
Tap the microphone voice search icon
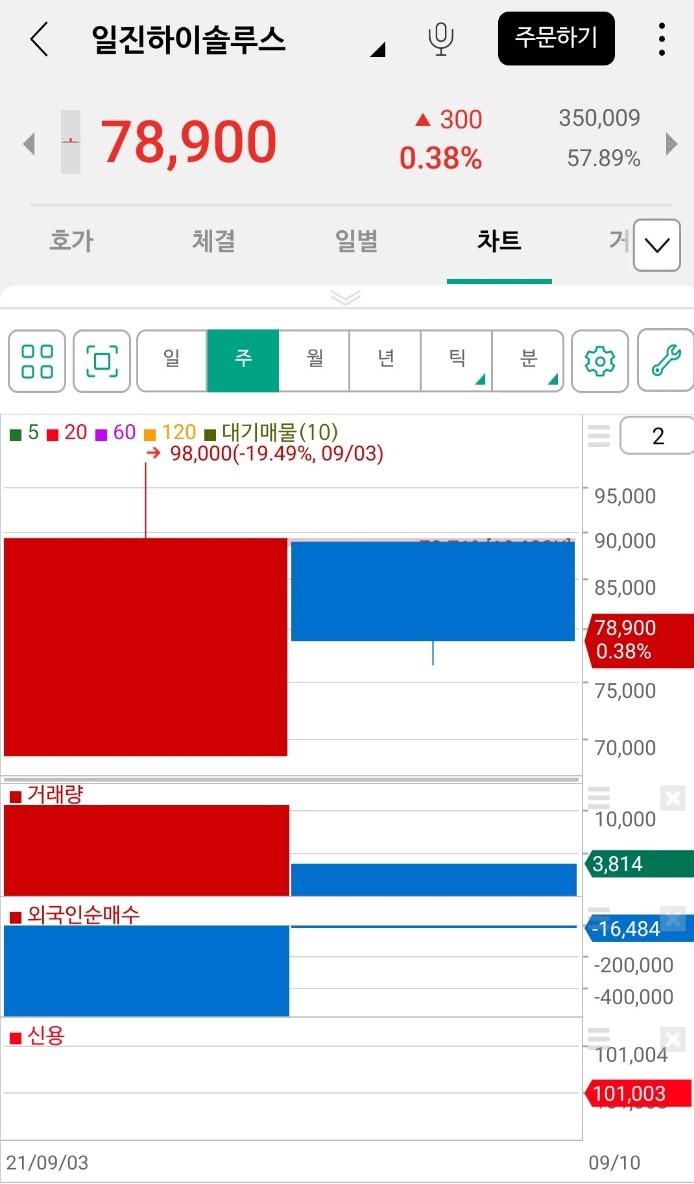(x=440, y=39)
